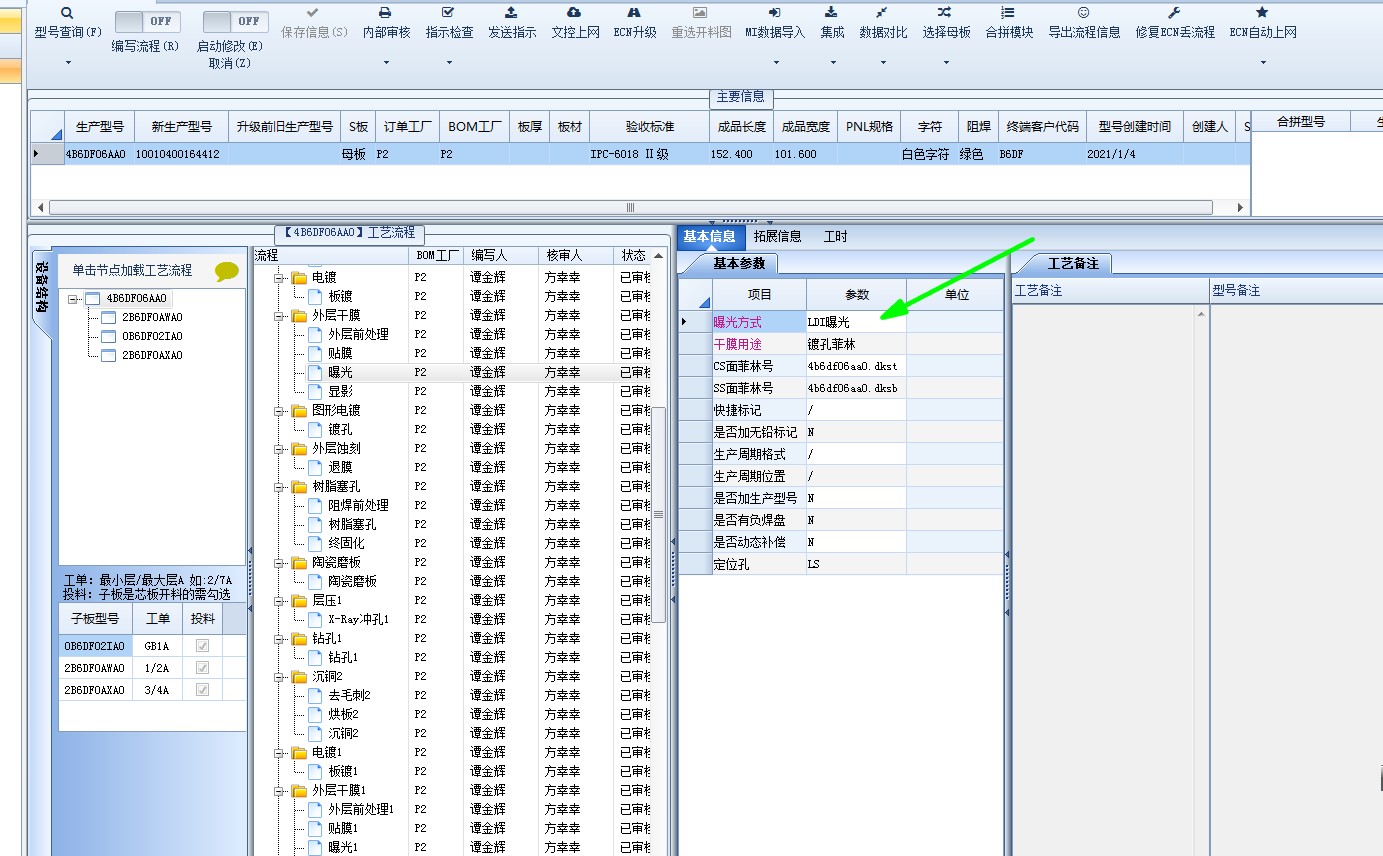Image resolution: width=1383 pixels, height=856 pixels.
Task: Click the 树脂塞孔 folder icon
Action: pos(299,486)
